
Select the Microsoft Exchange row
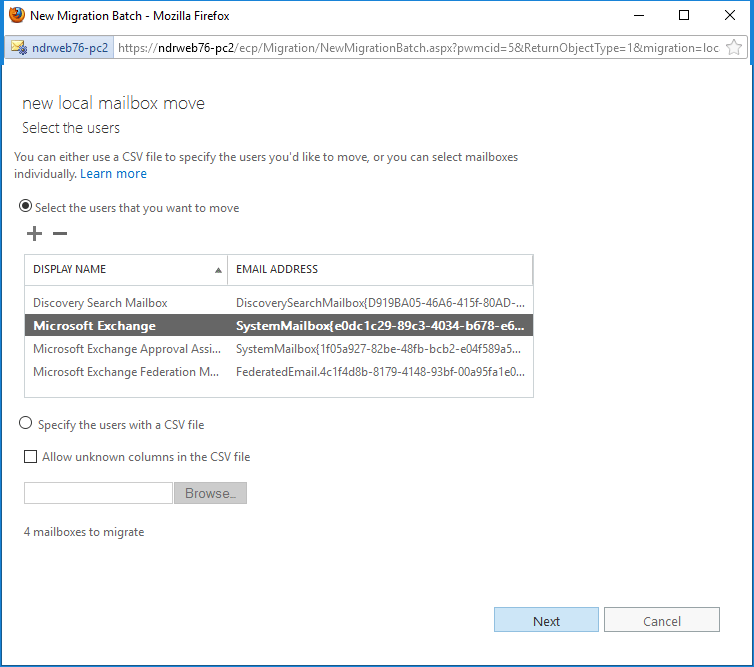pos(279,326)
